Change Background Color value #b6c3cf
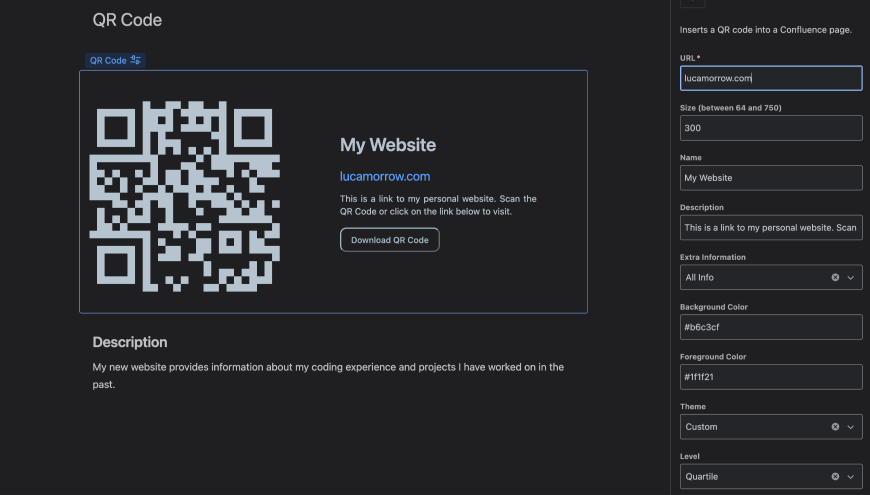Viewport: 870px width, 495px height. tap(771, 327)
